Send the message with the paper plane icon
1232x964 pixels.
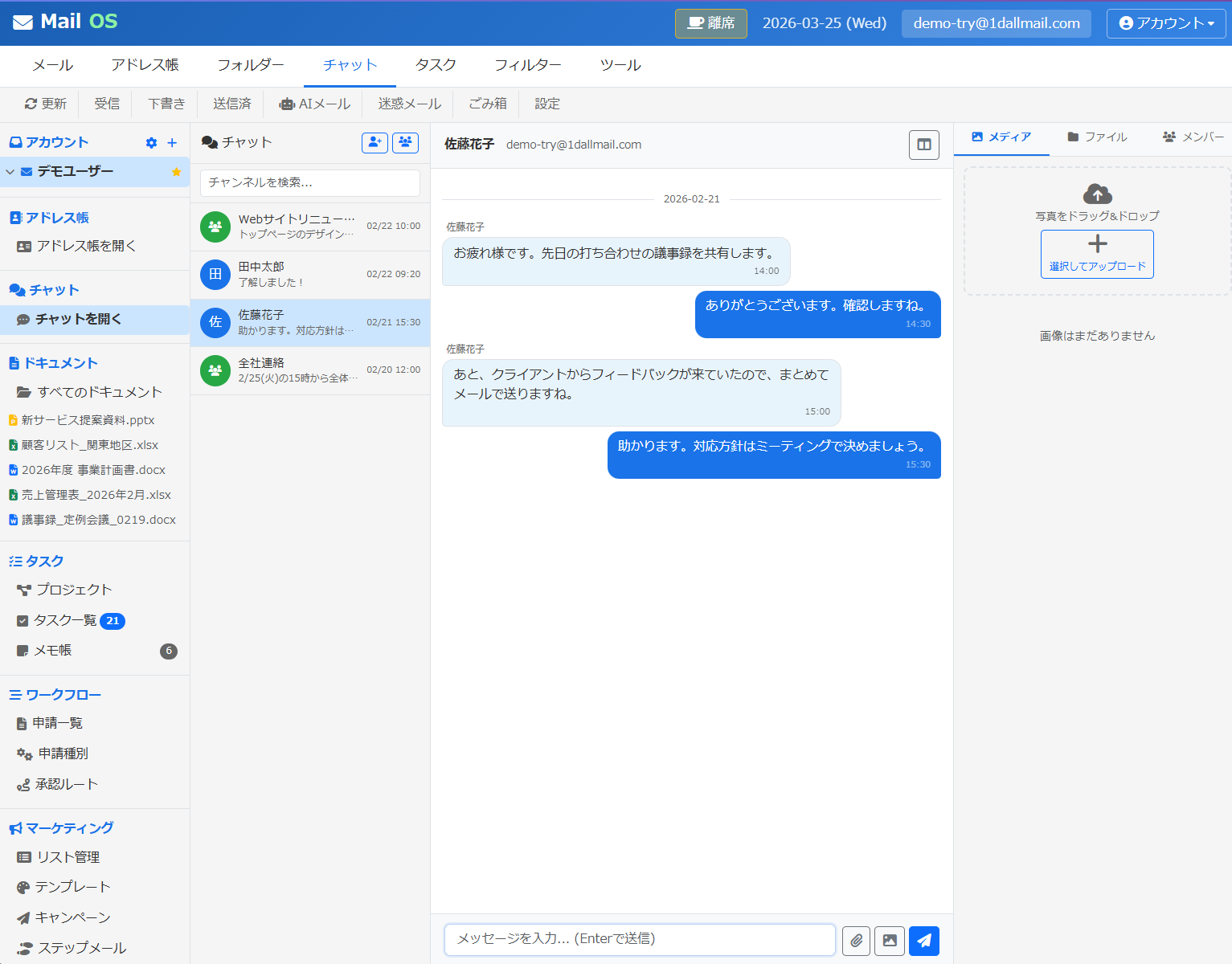[x=923, y=940]
